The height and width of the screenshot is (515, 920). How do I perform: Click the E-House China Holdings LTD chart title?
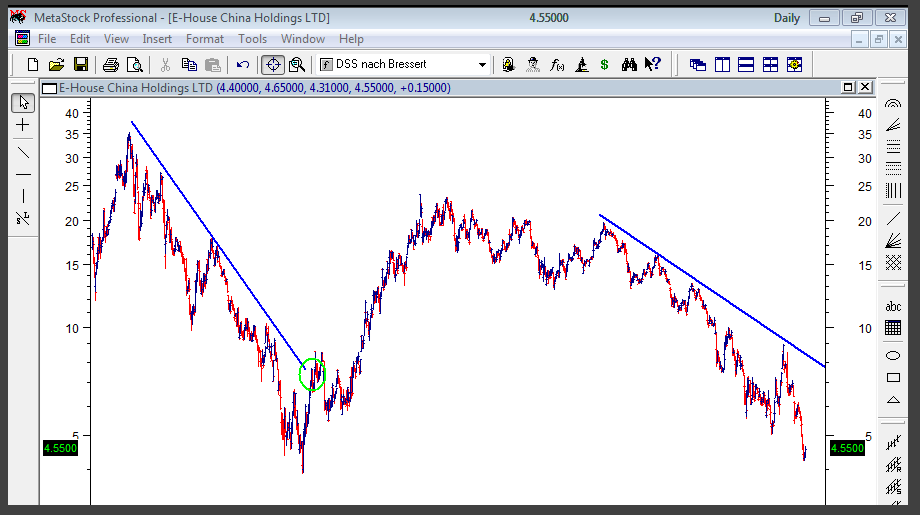(136, 88)
